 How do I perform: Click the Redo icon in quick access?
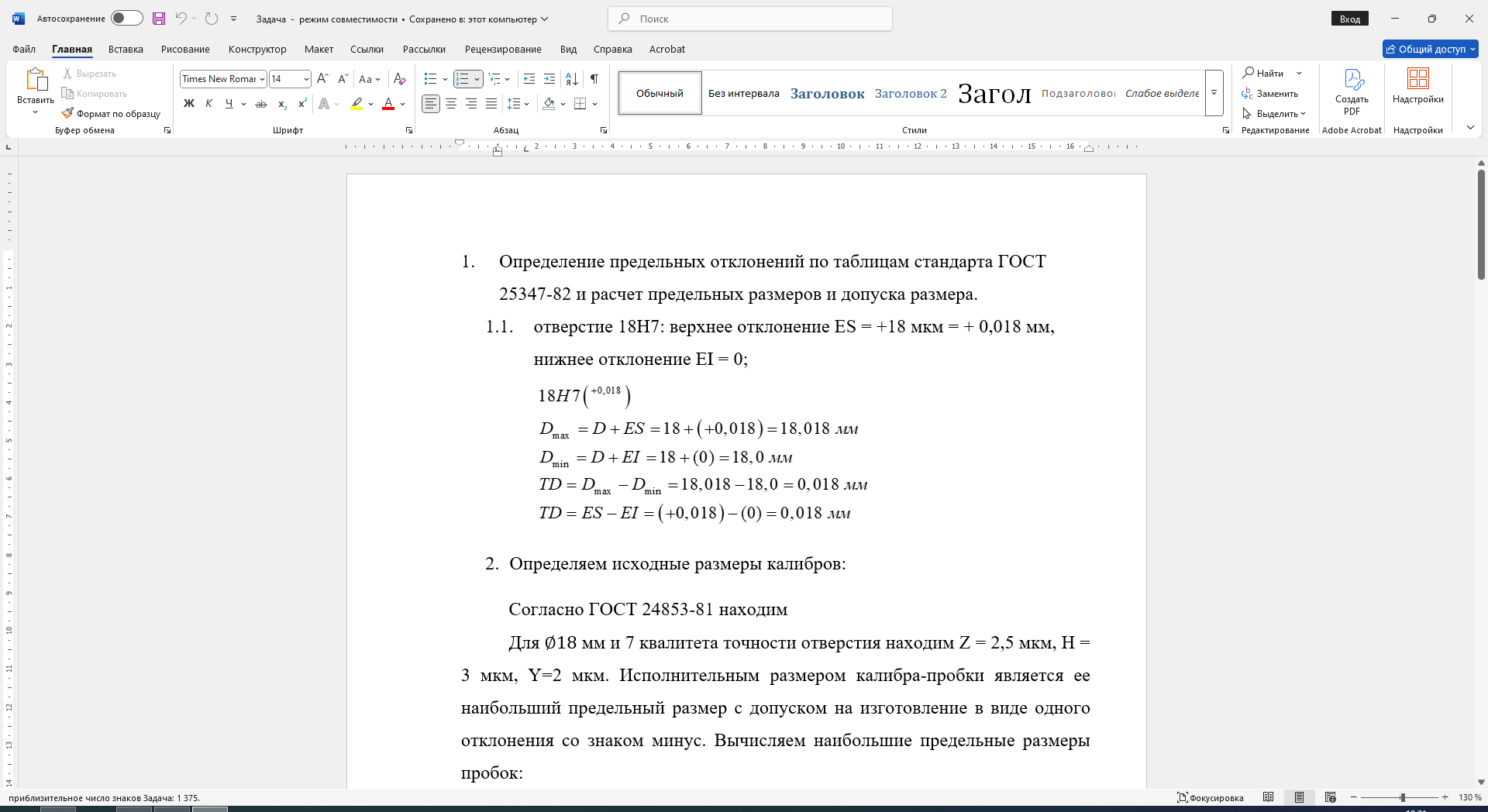point(212,19)
